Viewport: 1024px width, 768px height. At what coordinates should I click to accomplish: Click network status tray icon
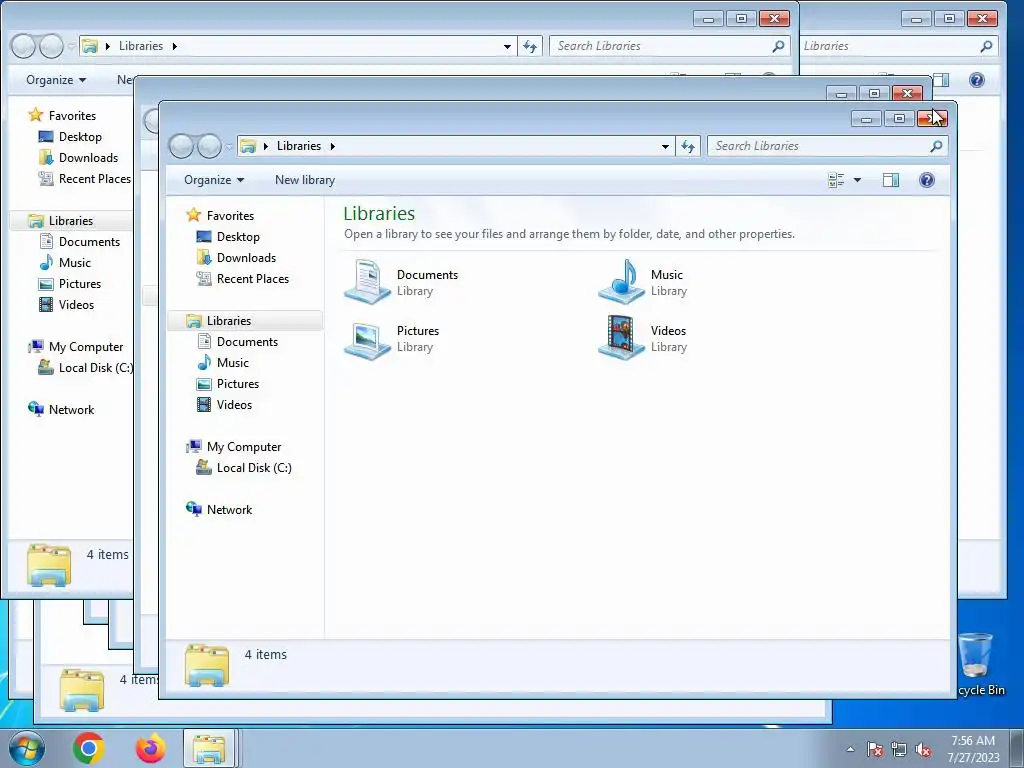[x=899, y=749]
